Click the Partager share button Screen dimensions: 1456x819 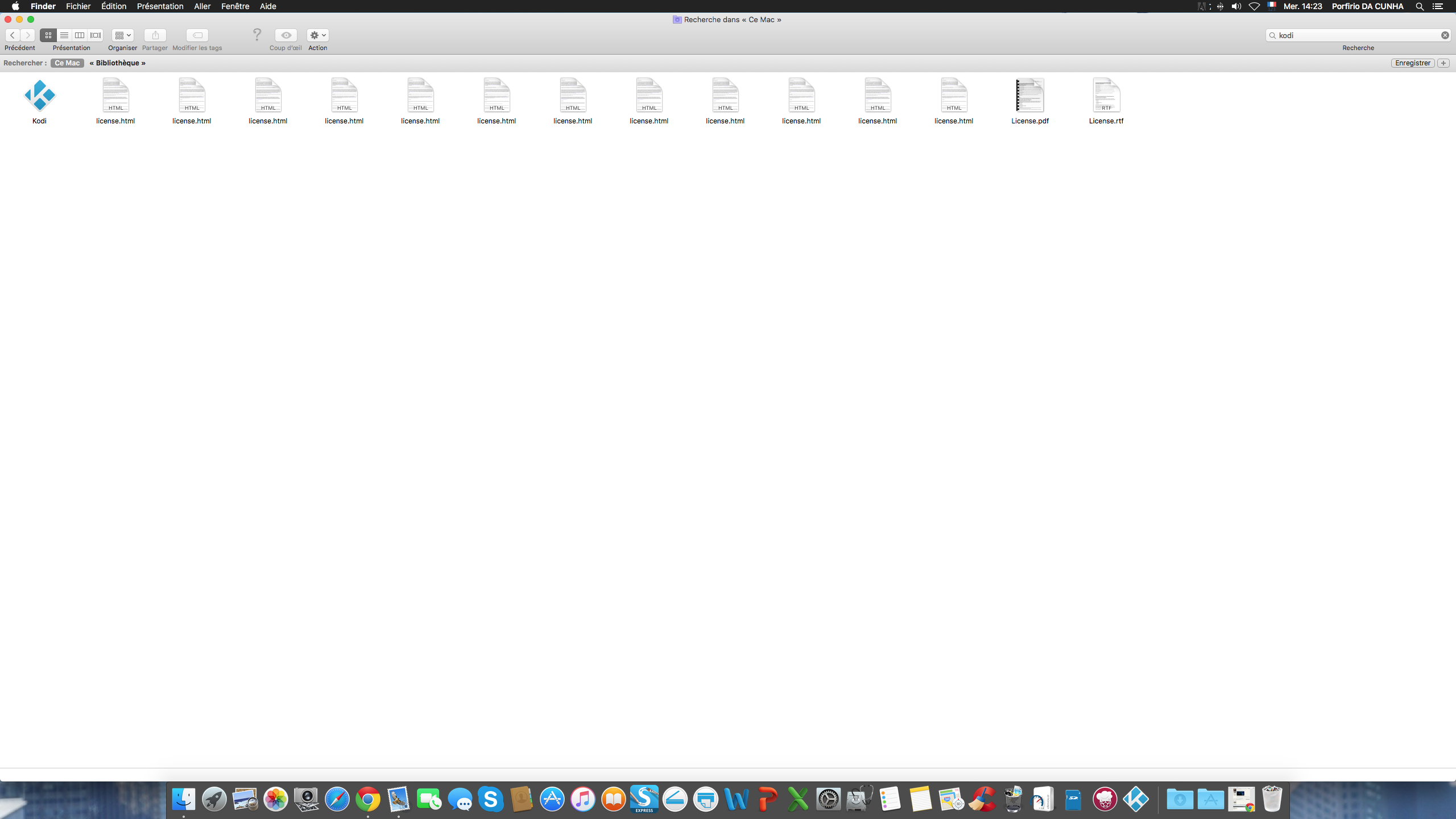(x=155, y=35)
